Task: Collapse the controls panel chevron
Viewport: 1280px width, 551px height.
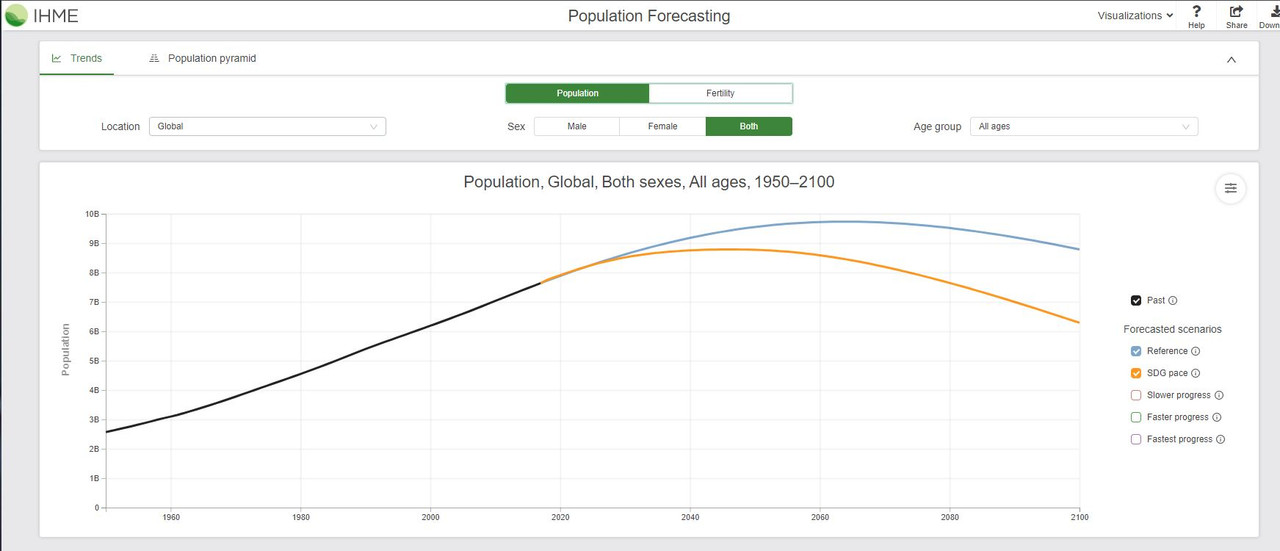Action: 1231,59
